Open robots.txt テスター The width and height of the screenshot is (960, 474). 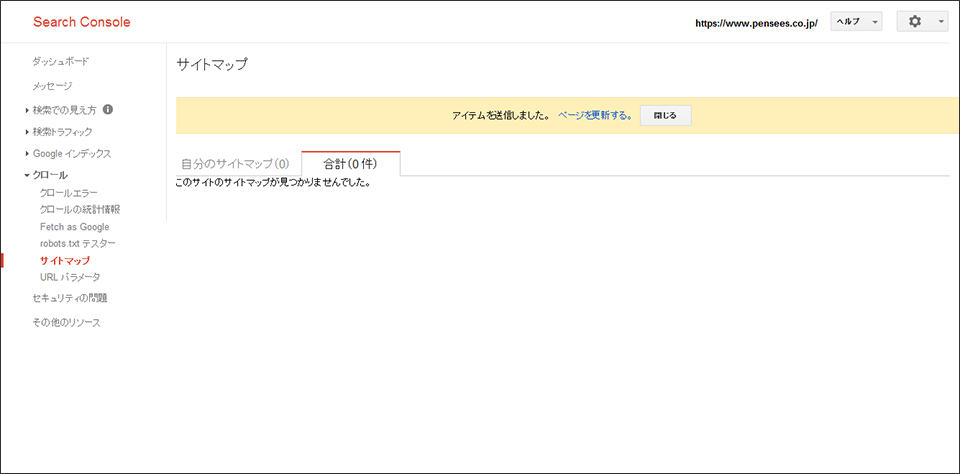tap(78, 244)
